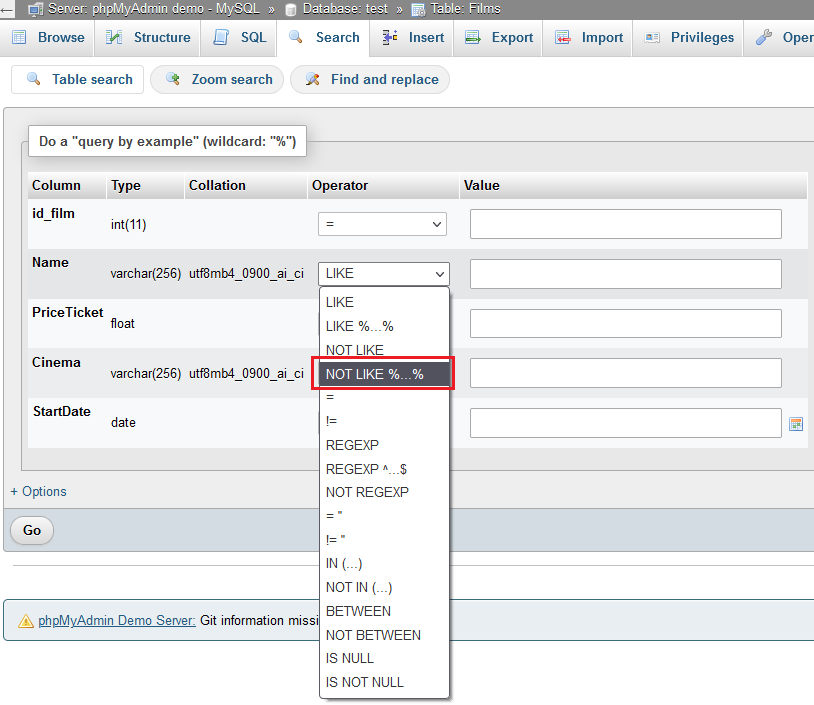The height and width of the screenshot is (705, 814).
Task: Open the calendar picker for StartDate
Action: pyautogui.click(x=796, y=424)
